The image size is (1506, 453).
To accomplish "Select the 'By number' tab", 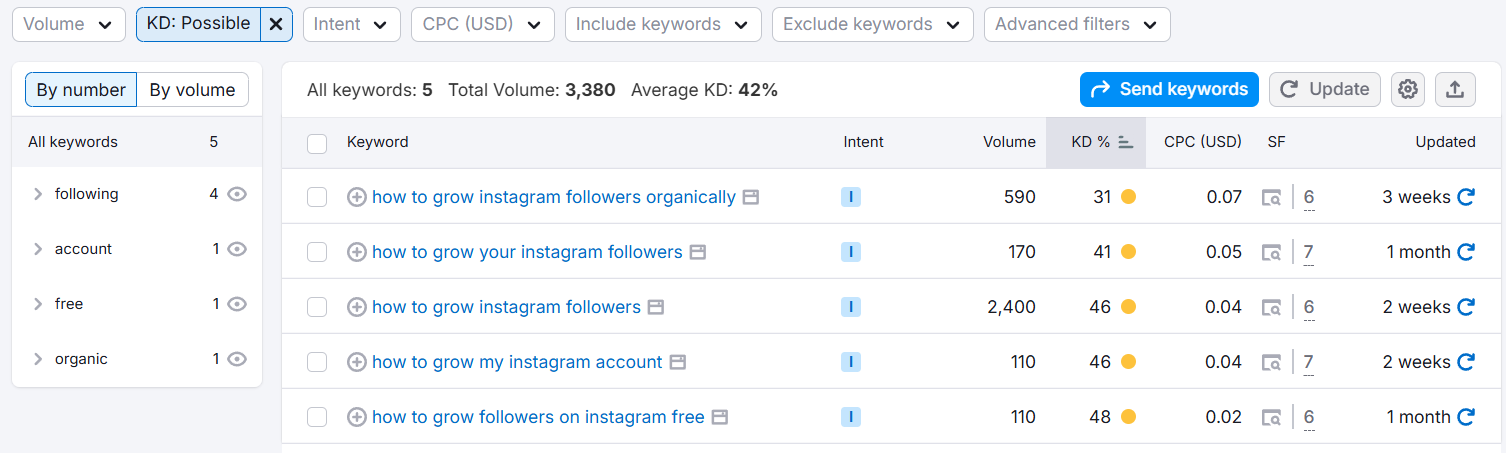I will tap(81, 90).
